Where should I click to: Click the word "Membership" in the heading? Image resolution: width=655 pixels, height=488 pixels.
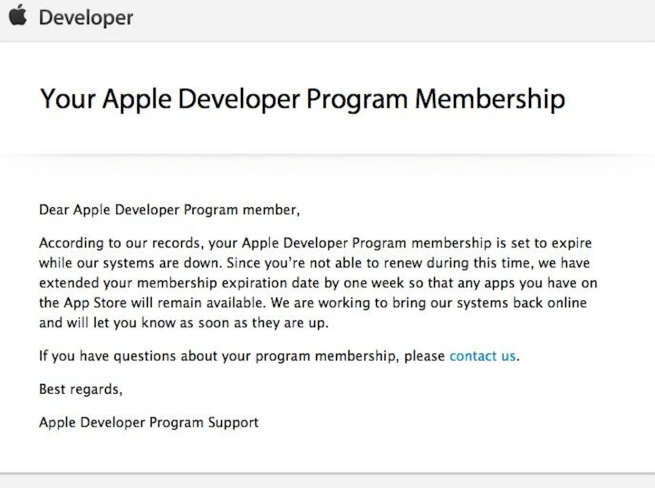coord(490,99)
